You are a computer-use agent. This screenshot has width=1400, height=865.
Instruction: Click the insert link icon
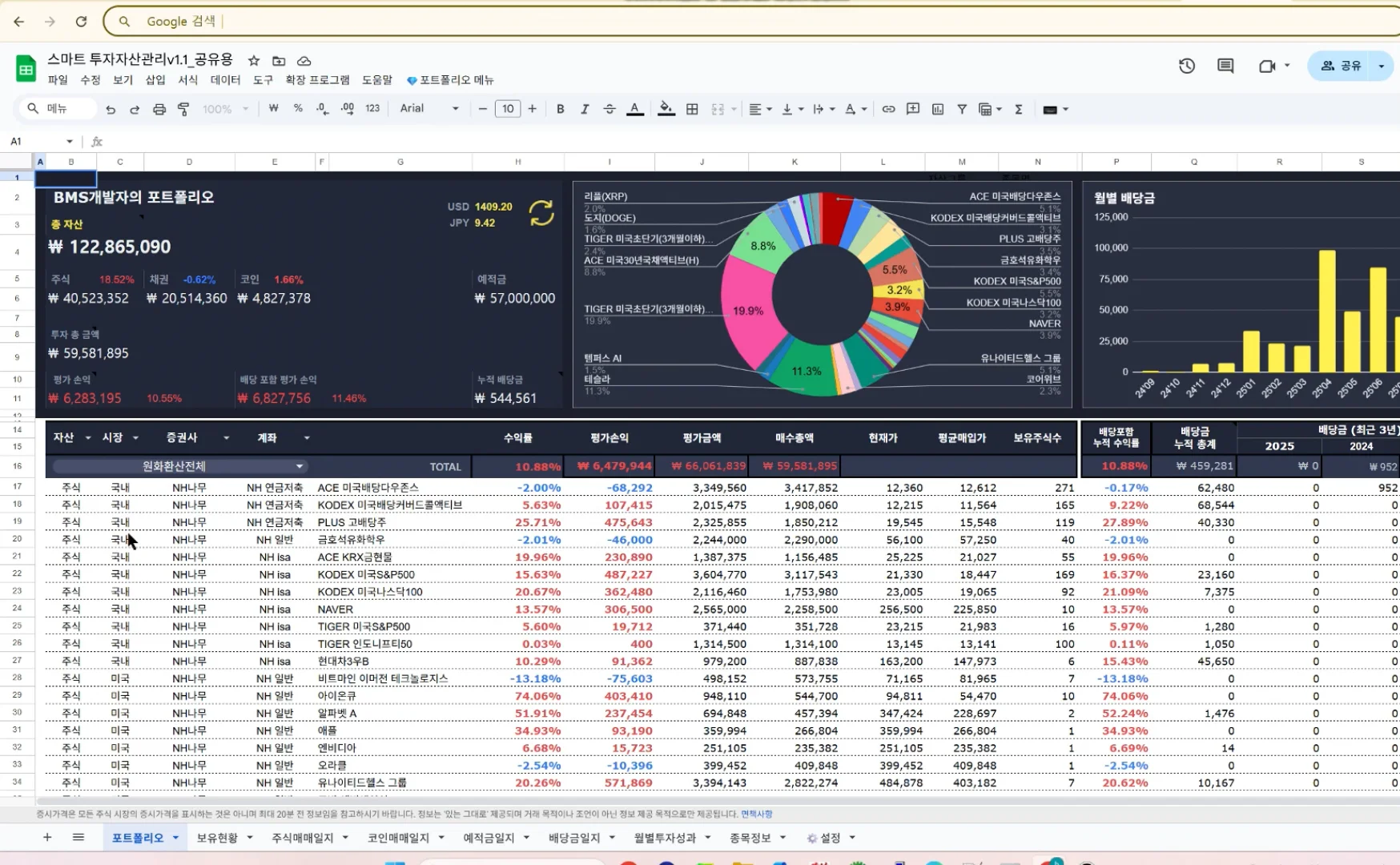(x=888, y=109)
